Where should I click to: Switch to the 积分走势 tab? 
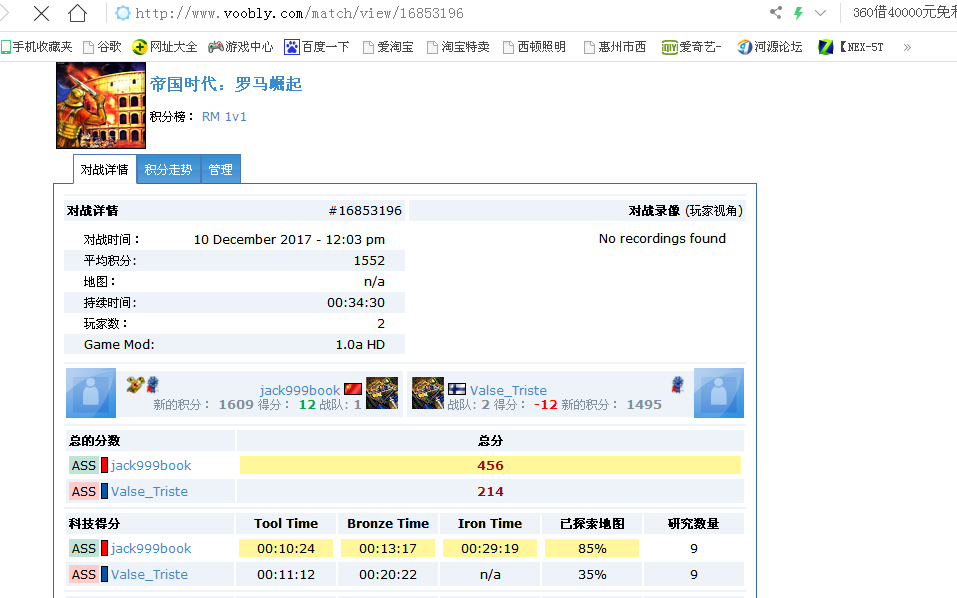(167, 168)
